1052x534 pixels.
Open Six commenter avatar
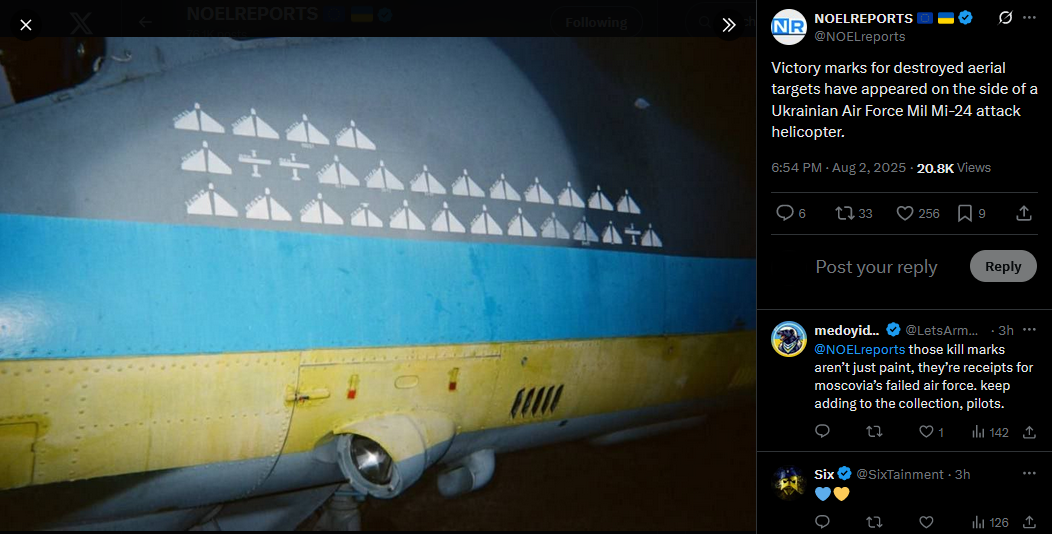(788, 483)
